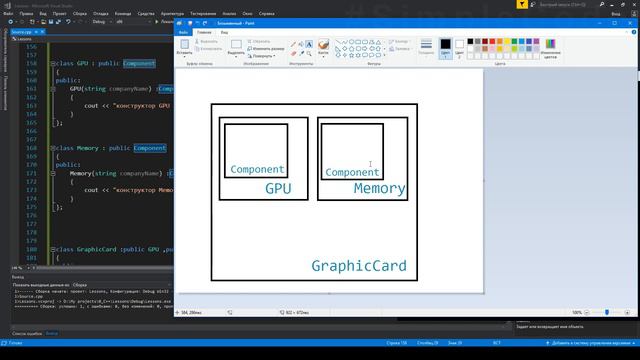This screenshot has height=360, width=640.
Task: Open the Help (Справка) menu in Visual Studio
Action: click(267, 13)
